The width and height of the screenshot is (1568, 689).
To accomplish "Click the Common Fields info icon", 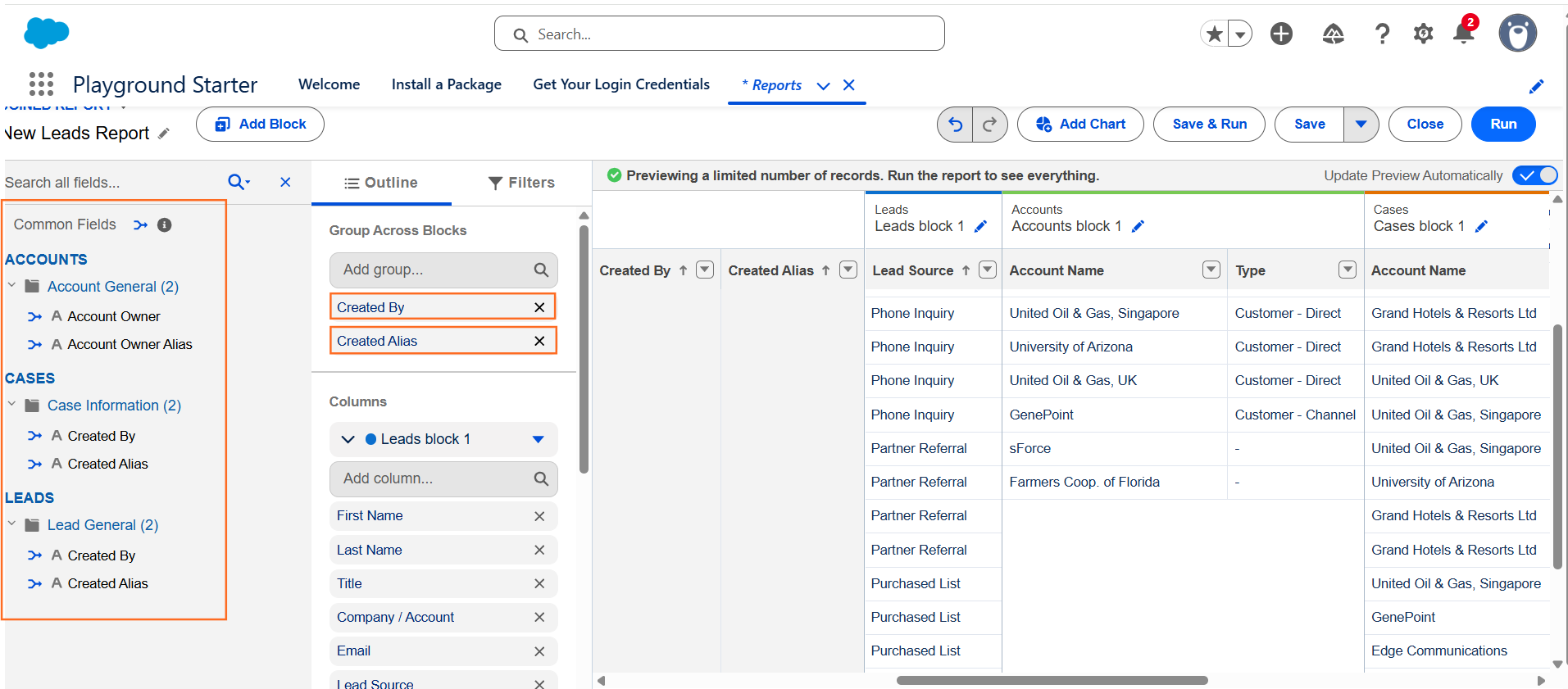I will coord(164,224).
